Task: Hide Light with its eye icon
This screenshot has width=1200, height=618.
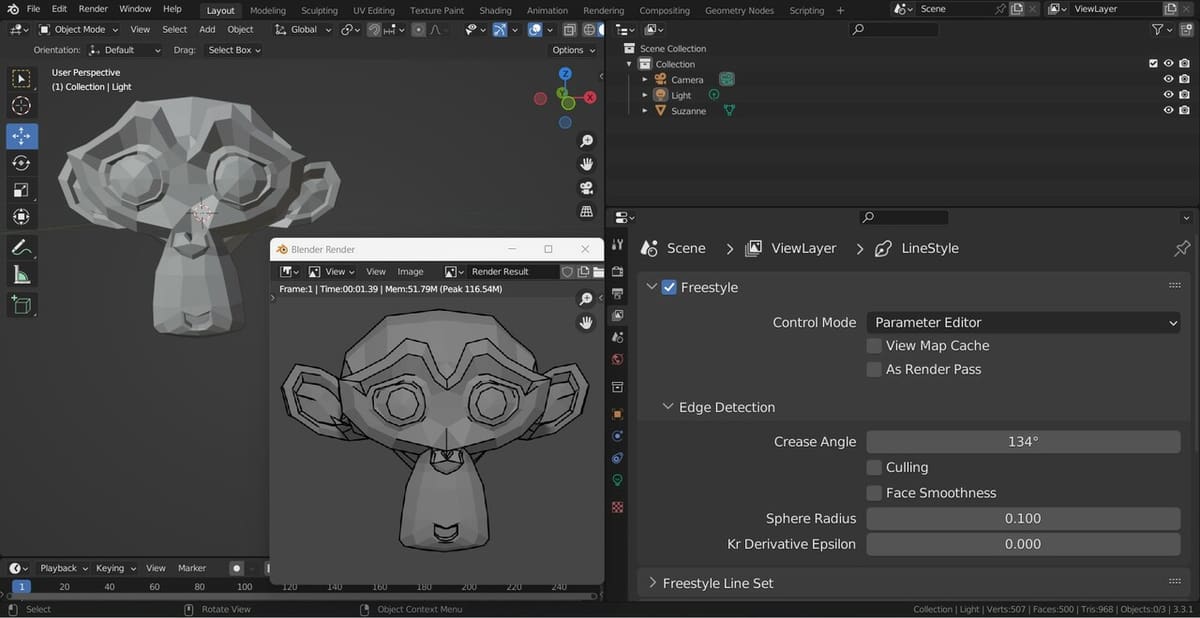Action: pyautogui.click(x=1168, y=95)
